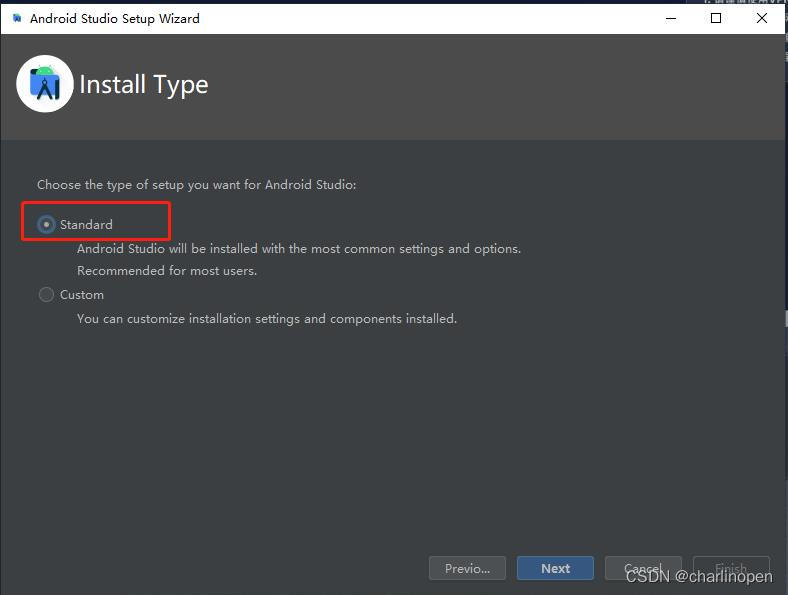Click the Android Studio logo in header
Viewport: 788px width, 595px height.
click(45, 84)
